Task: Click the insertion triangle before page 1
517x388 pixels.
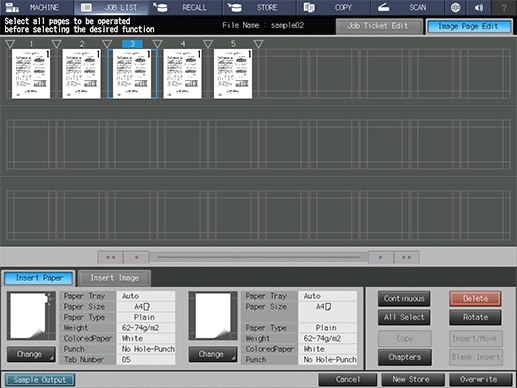Action: tap(10, 44)
